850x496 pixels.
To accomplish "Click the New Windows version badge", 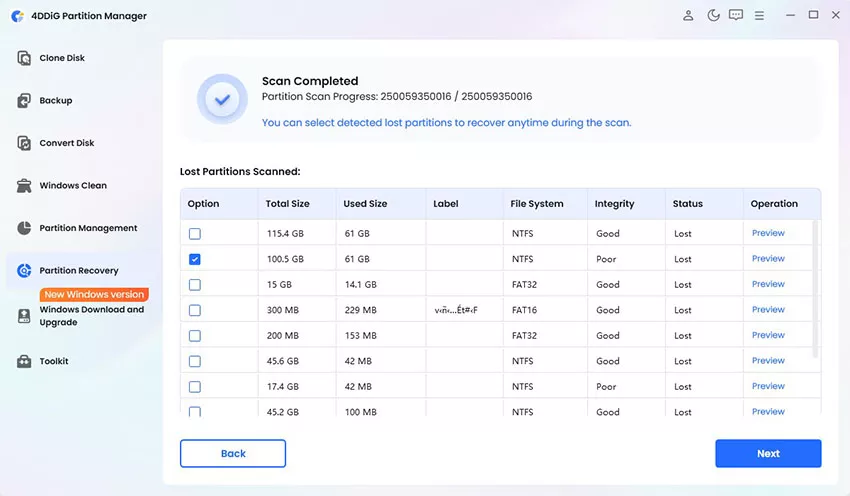I will [x=94, y=294].
